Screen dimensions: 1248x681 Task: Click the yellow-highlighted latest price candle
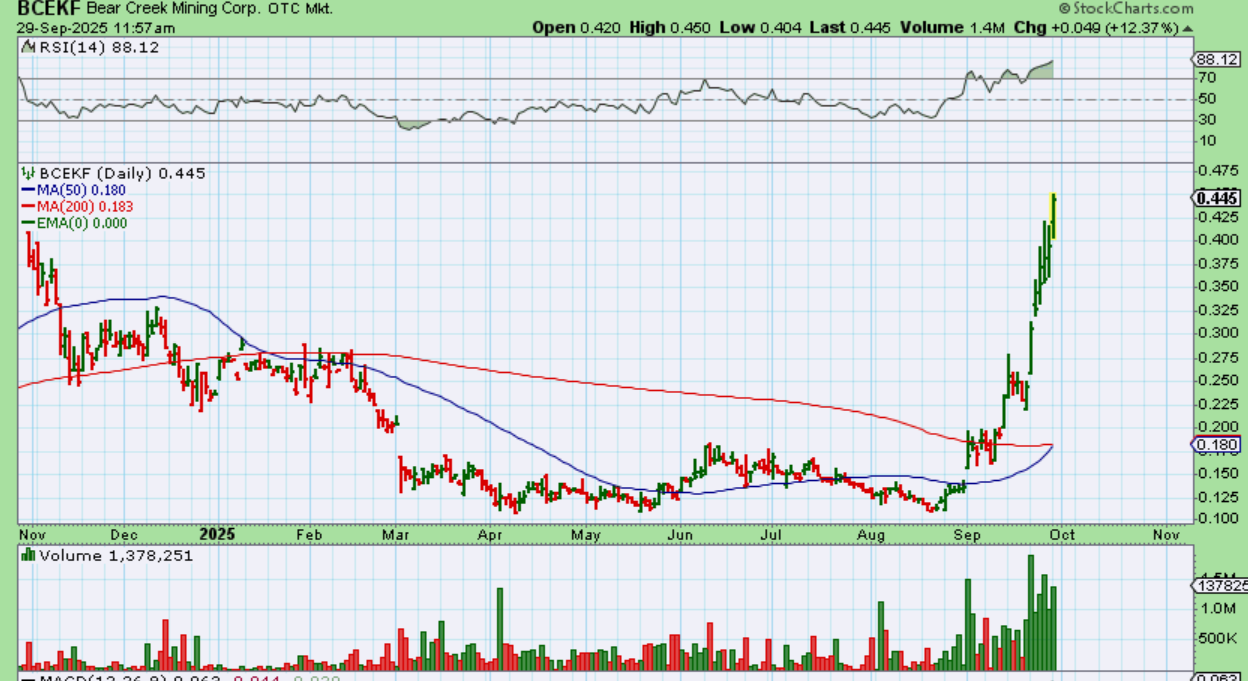pyautogui.click(x=1053, y=214)
